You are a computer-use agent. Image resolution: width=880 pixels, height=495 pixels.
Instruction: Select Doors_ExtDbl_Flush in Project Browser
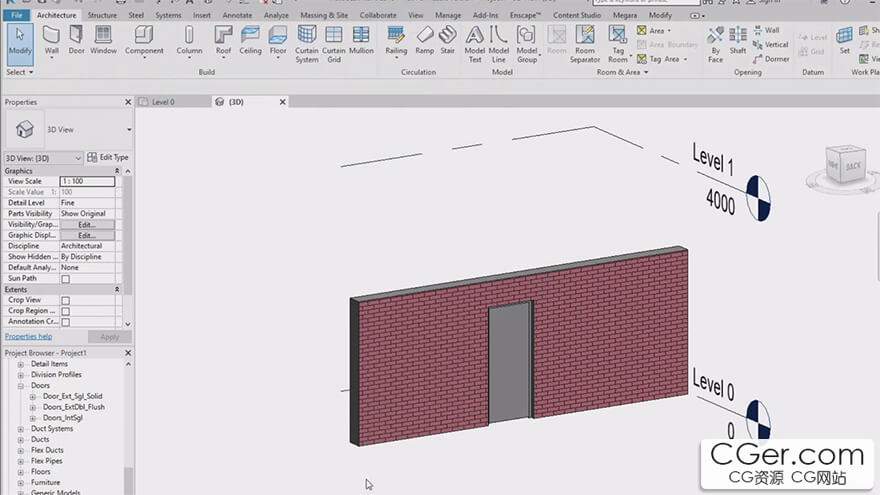click(74, 407)
